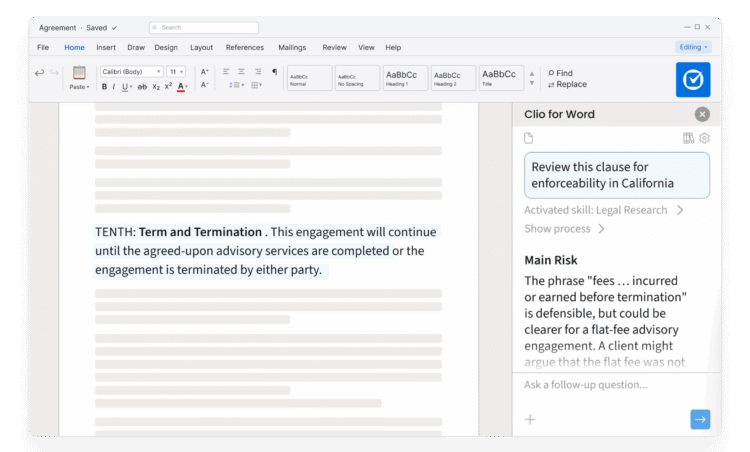Increase font size with A+ icon

[x=205, y=72]
